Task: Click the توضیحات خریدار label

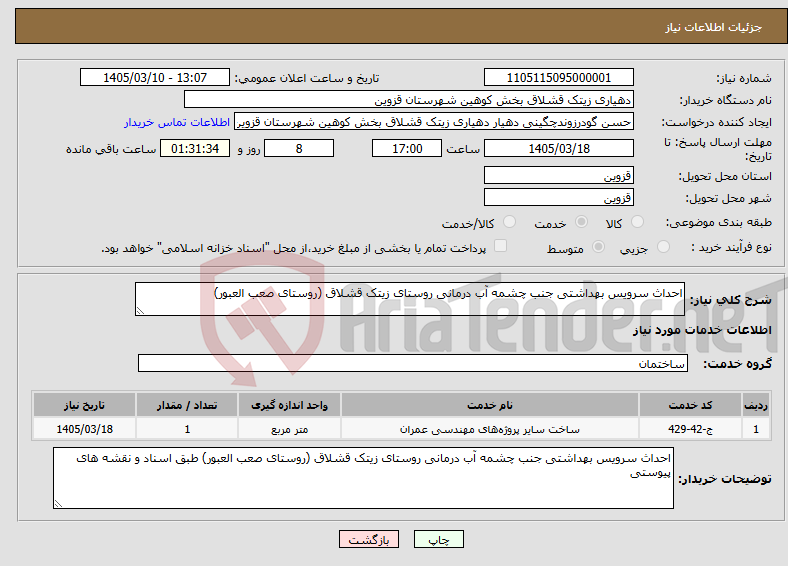Action: [725, 479]
